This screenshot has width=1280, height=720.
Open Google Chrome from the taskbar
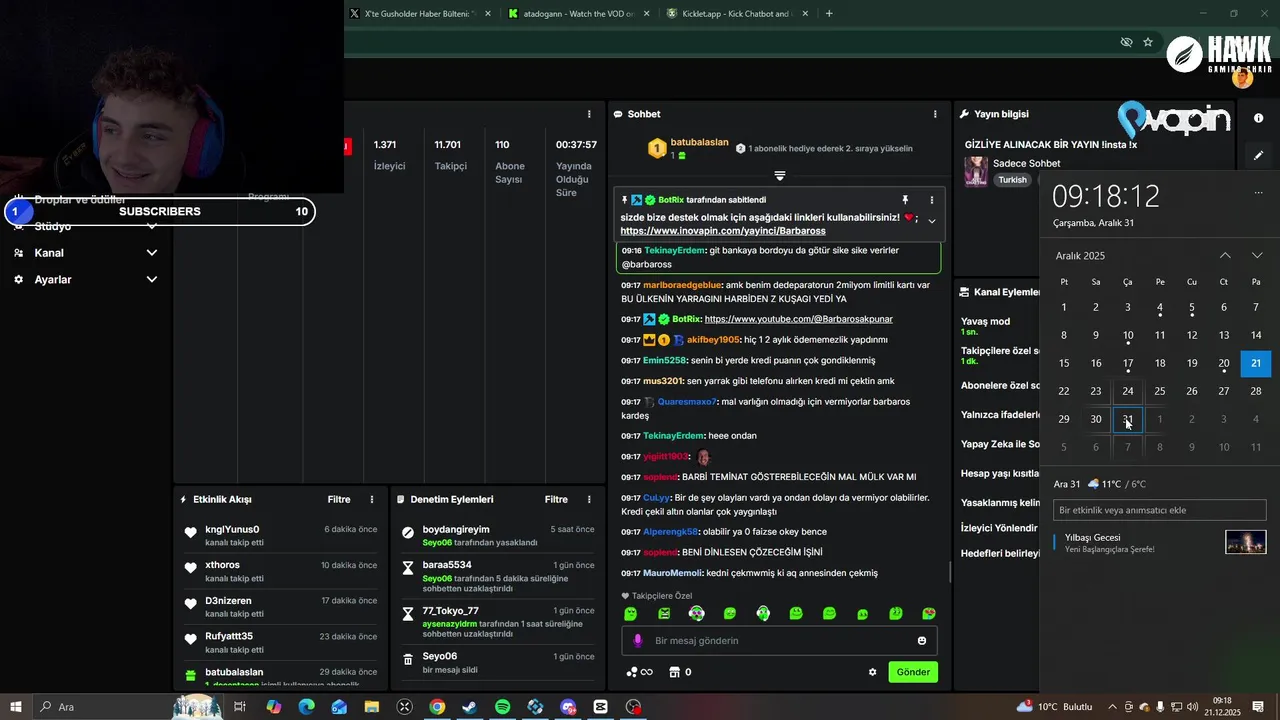[437, 707]
